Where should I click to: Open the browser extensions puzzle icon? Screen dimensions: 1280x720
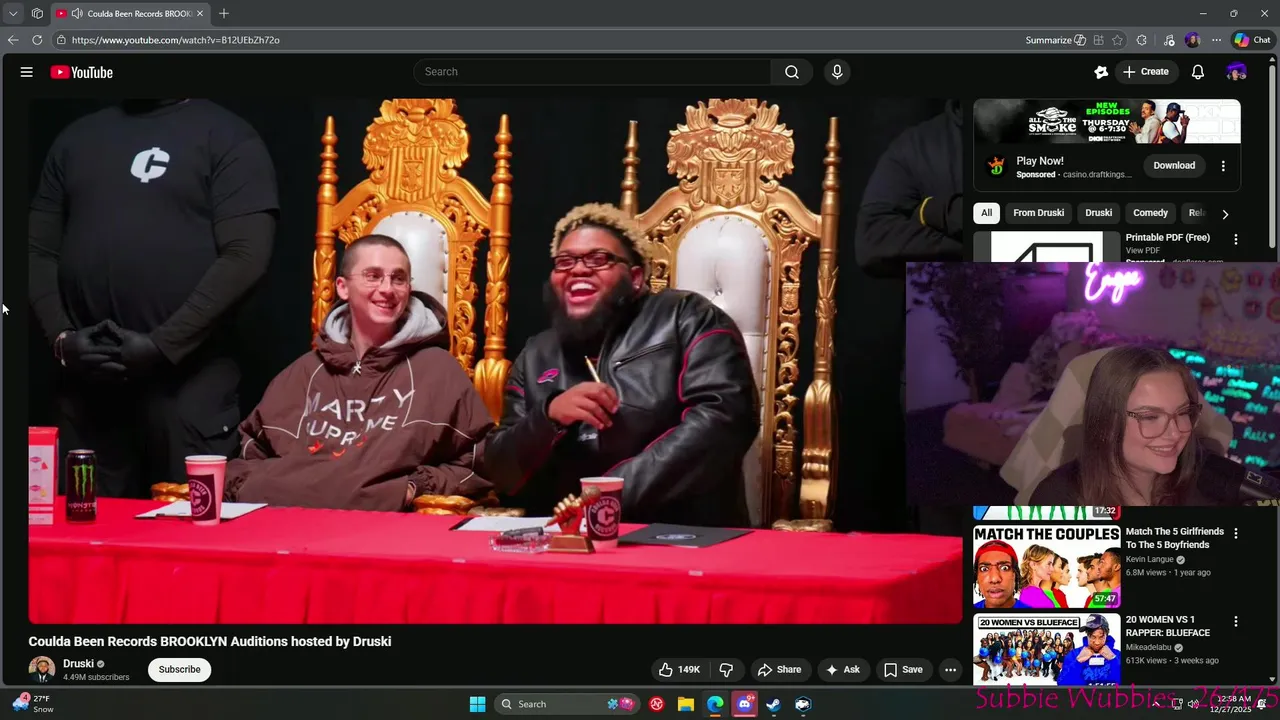coord(1142,40)
